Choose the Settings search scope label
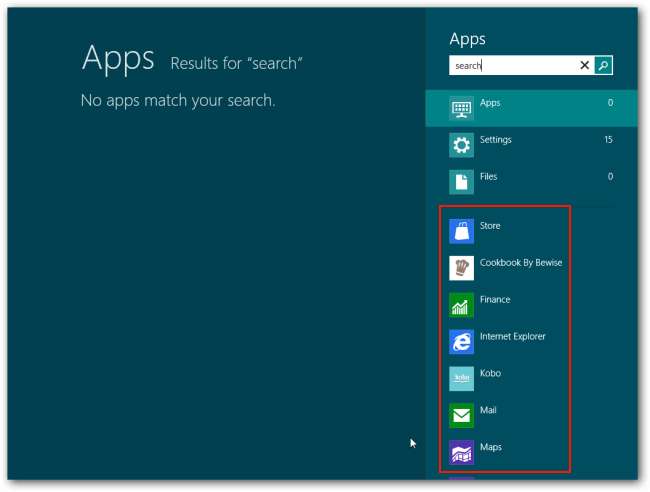 (x=495, y=140)
